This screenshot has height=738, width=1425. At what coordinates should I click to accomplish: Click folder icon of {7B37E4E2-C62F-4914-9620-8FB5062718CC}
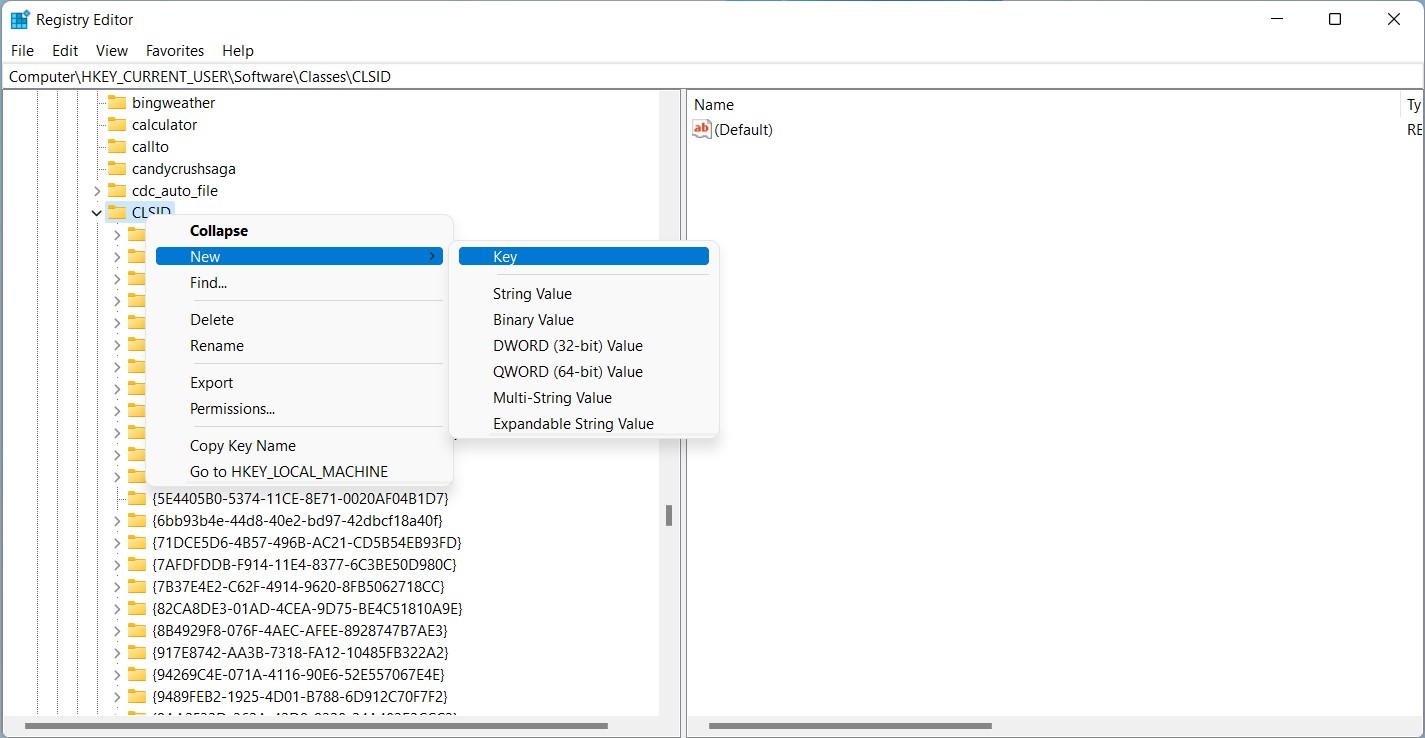click(137, 586)
